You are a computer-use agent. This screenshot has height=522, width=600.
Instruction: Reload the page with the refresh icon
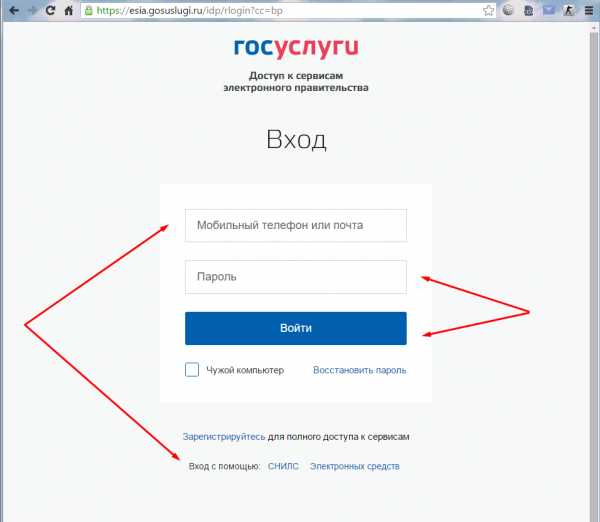coord(50,10)
